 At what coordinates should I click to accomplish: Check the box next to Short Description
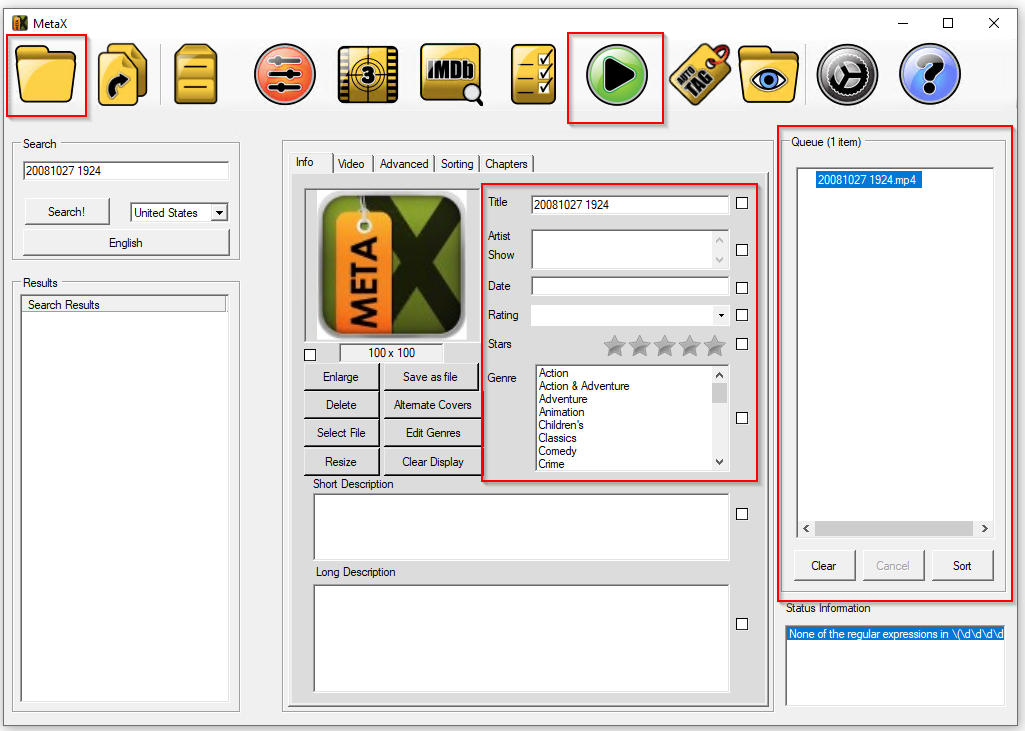tap(741, 513)
